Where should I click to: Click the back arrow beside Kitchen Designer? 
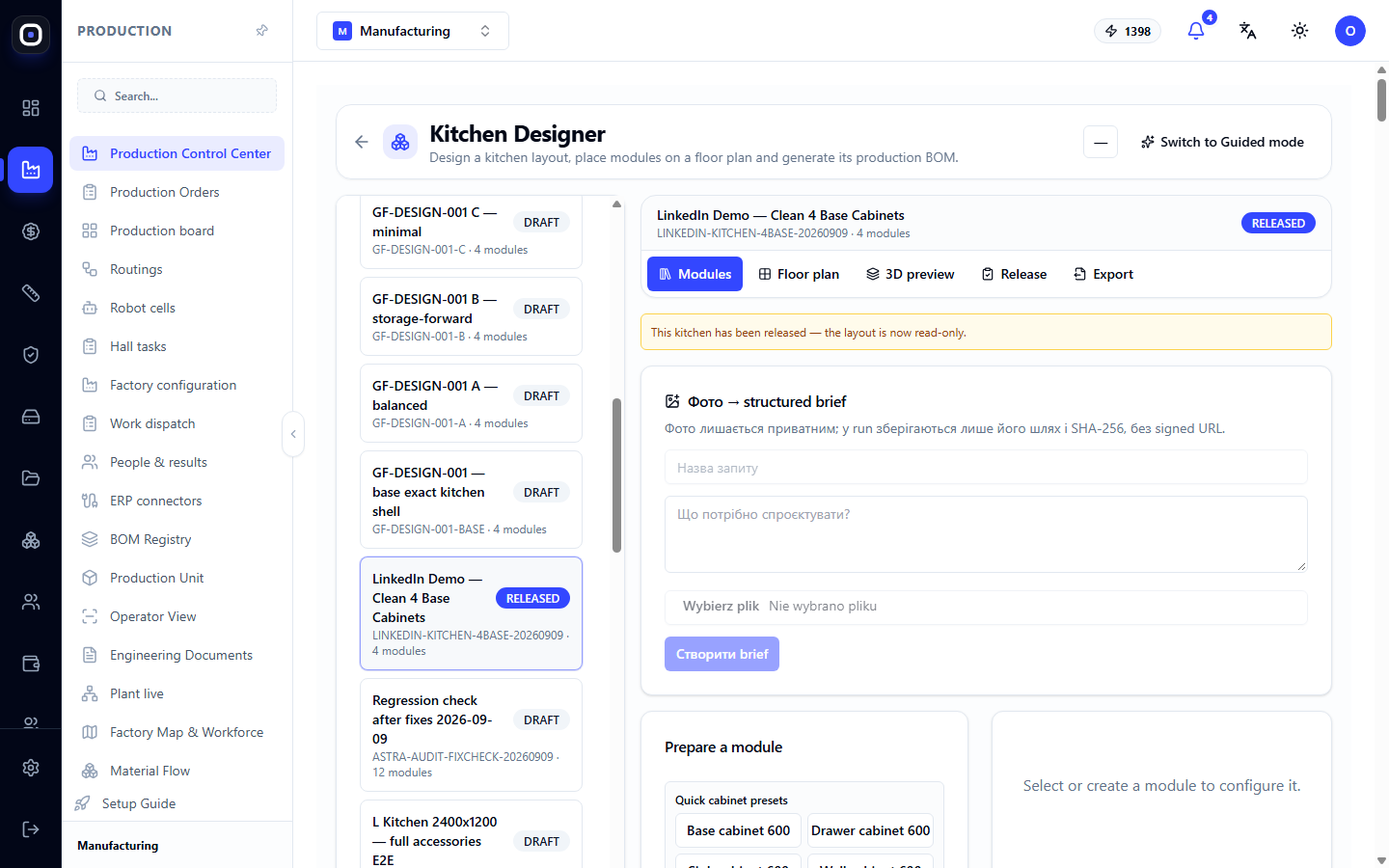coord(362,142)
